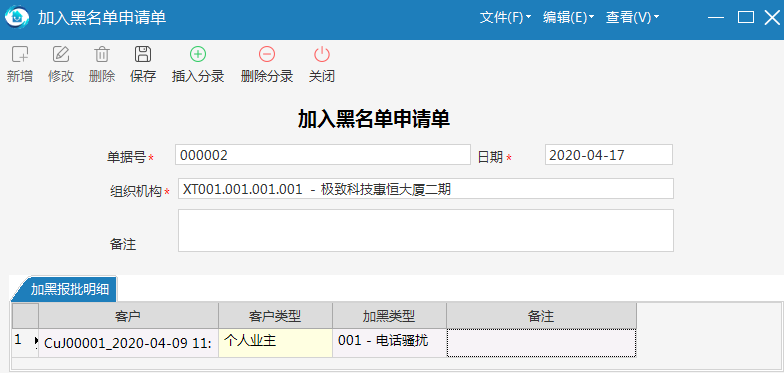Insert an entry with 插入分录 icon

pos(198,54)
